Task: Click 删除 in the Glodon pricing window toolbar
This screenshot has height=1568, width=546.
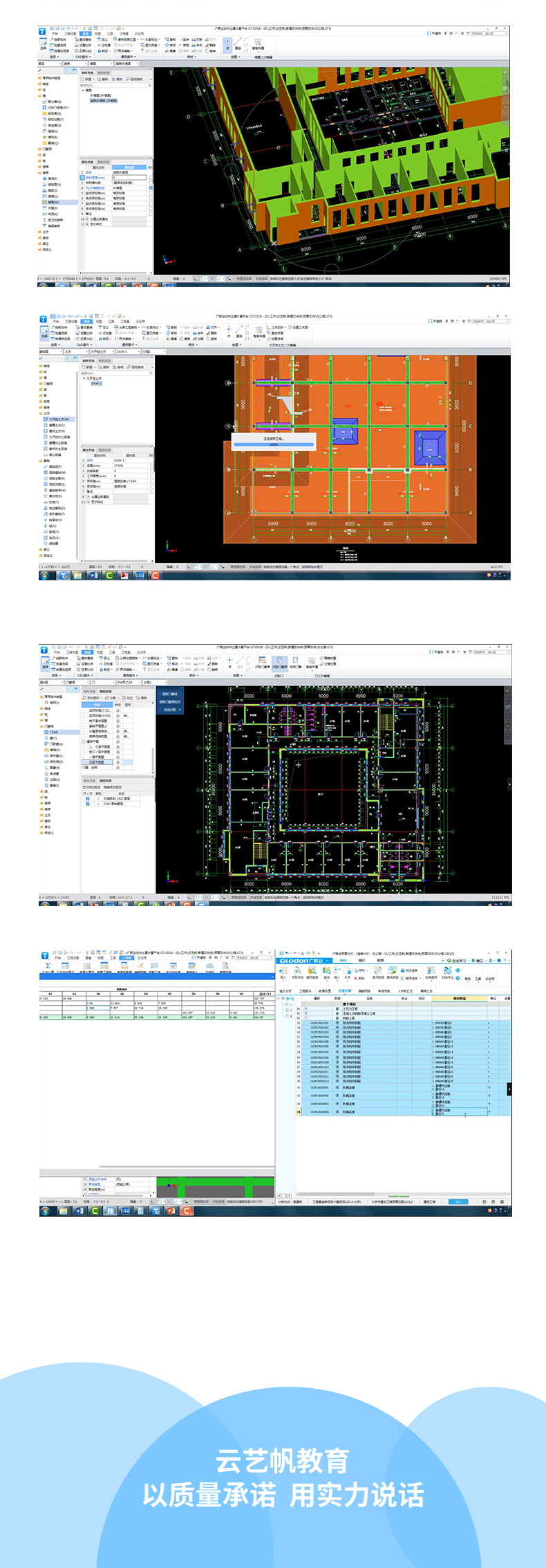Action: (x=359, y=978)
